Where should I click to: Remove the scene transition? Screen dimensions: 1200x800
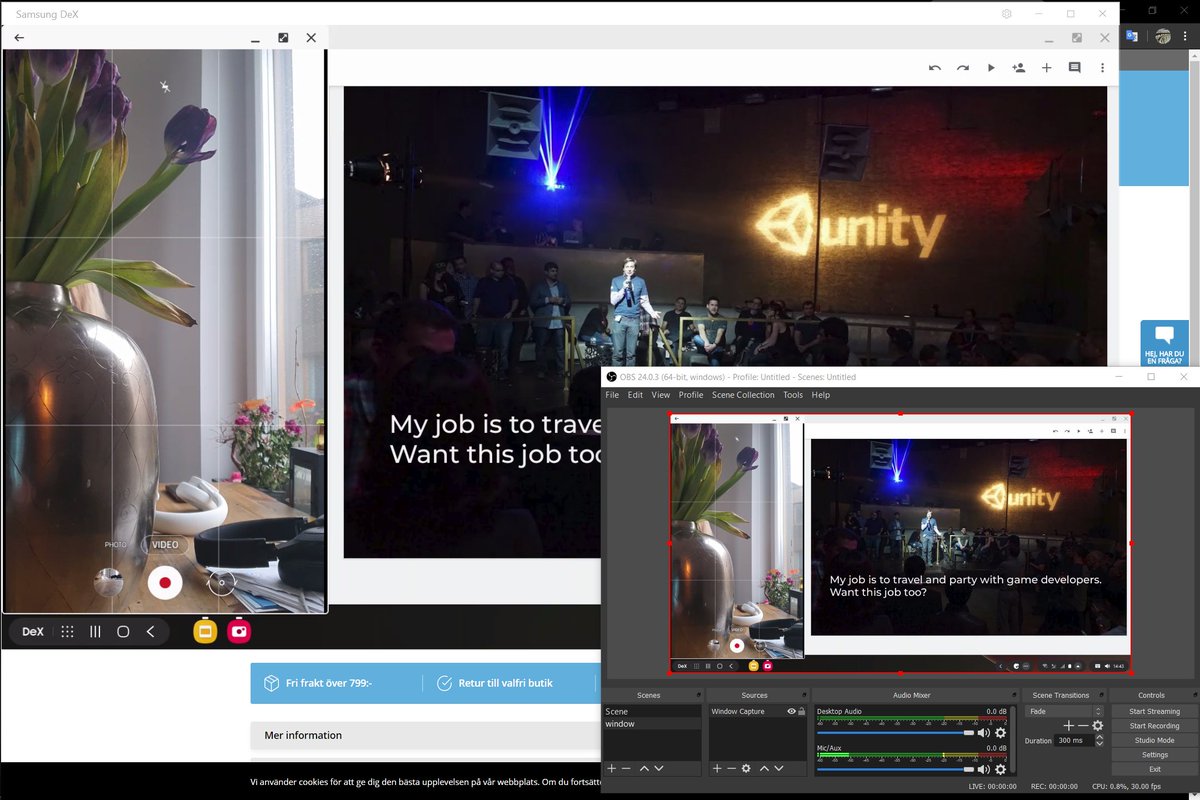coord(1082,726)
